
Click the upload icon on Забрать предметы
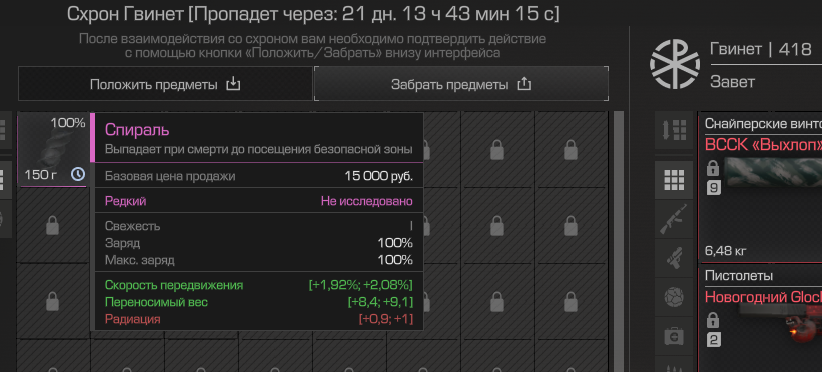coord(524,84)
